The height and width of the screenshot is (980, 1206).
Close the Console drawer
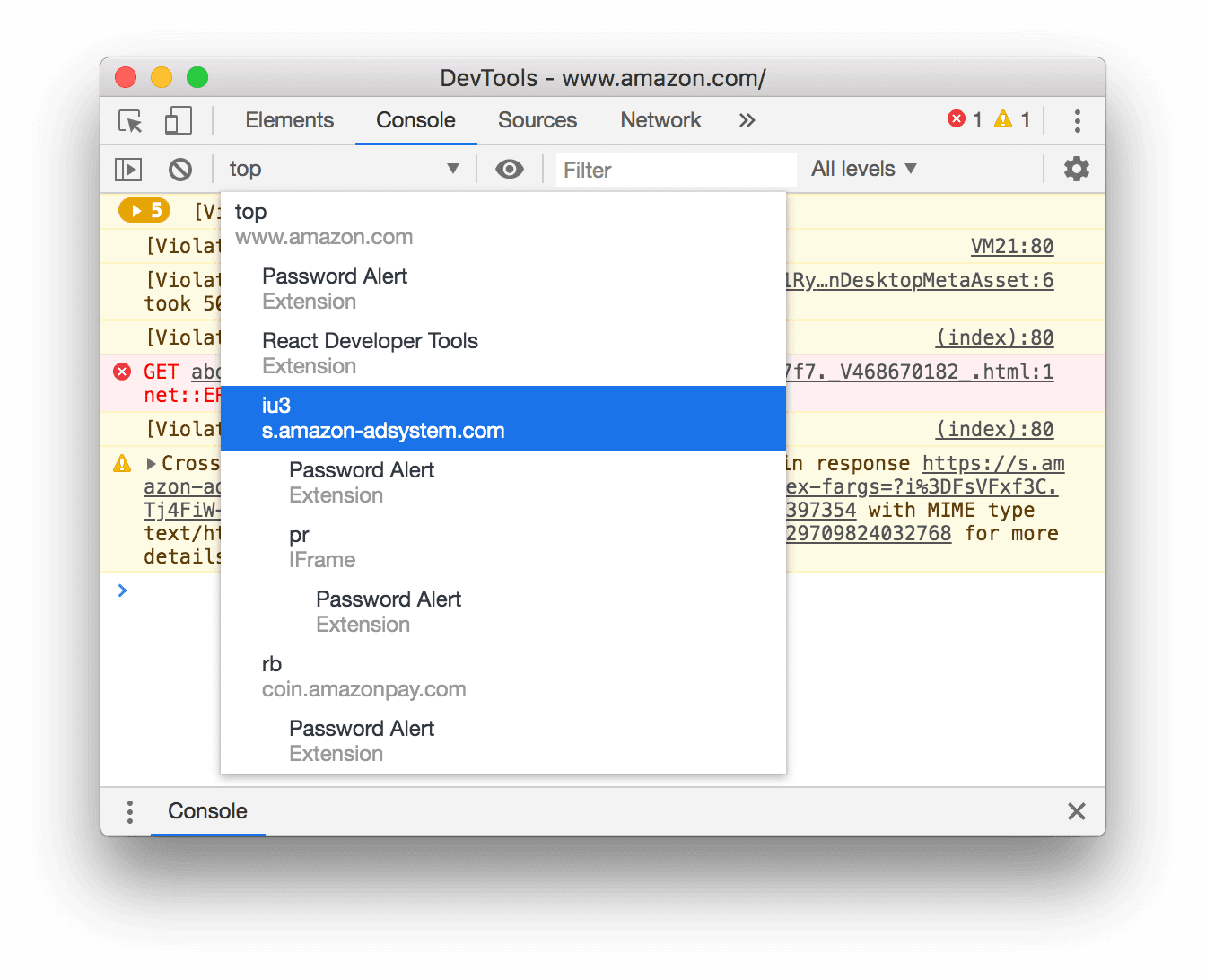click(1076, 810)
